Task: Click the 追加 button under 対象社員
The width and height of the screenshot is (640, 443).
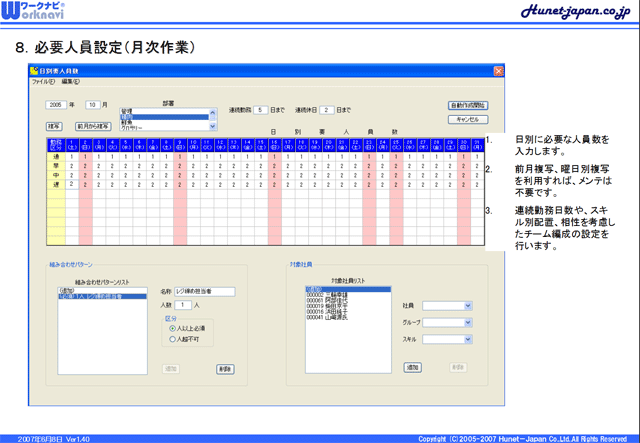Action: pyautogui.click(x=412, y=367)
